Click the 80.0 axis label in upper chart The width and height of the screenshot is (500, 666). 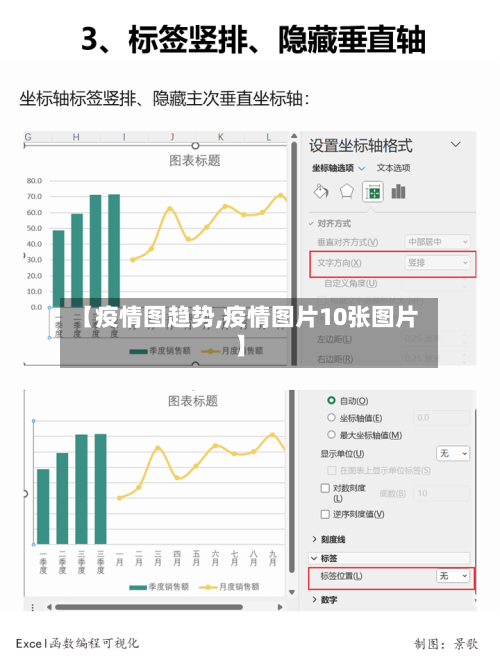(x=34, y=181)
